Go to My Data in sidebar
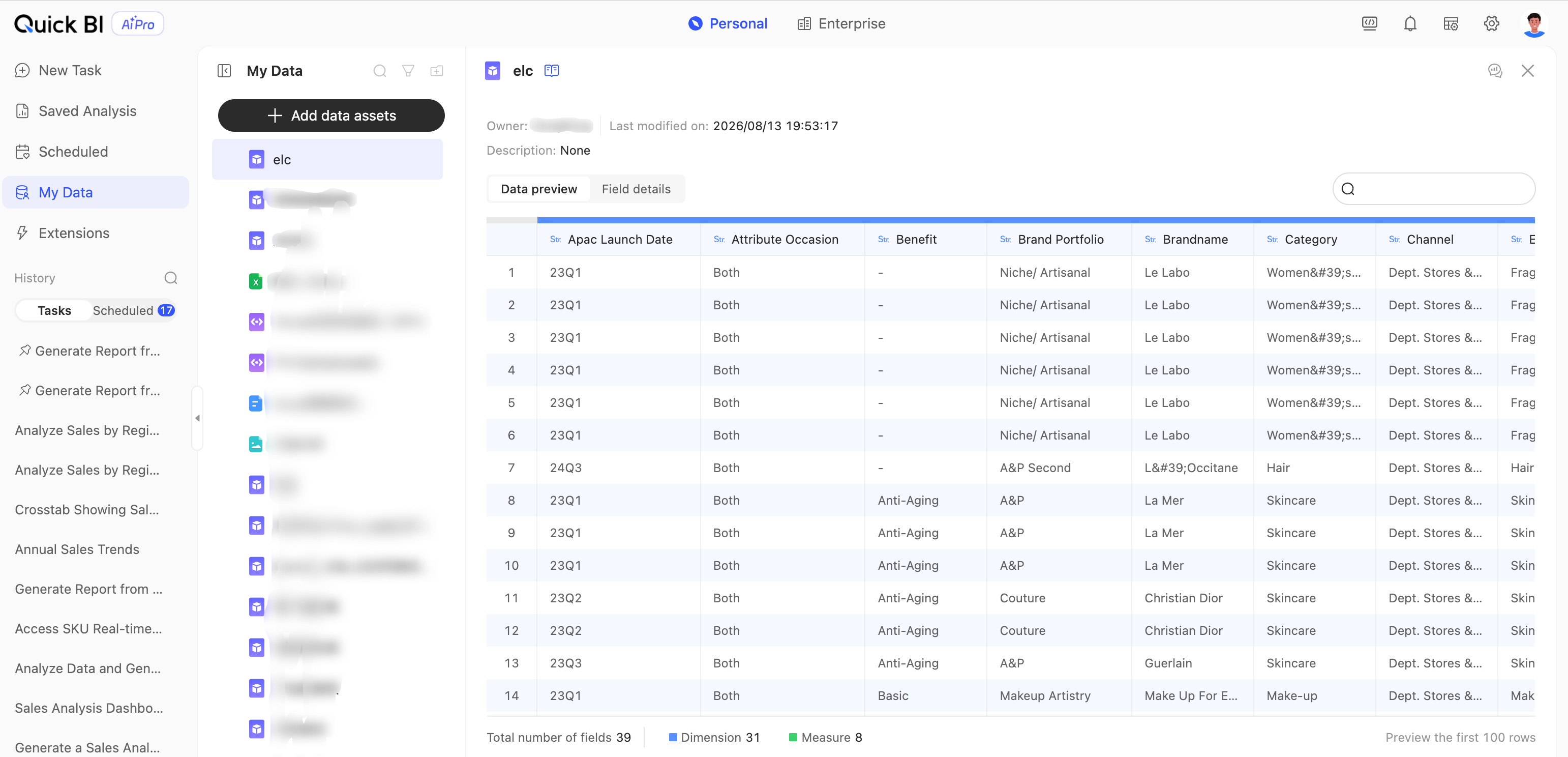1568x757 pixels. (x=96, y=192)
